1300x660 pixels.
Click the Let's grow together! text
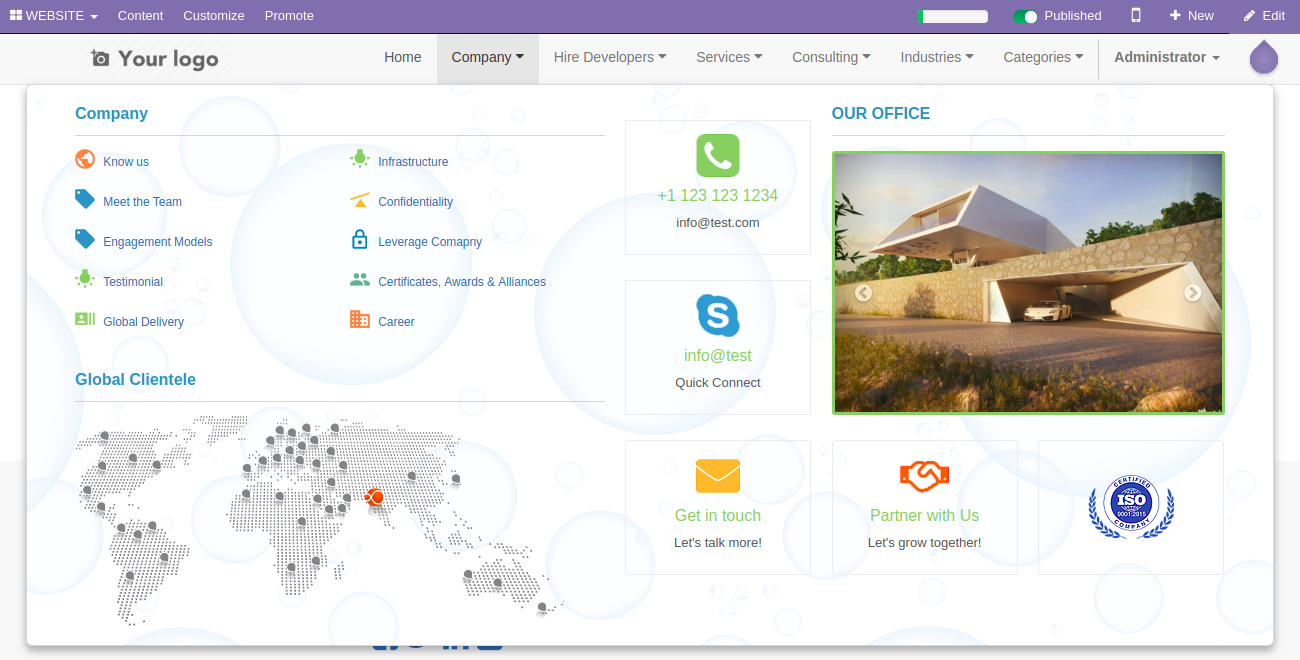click(x=925, y=542)
